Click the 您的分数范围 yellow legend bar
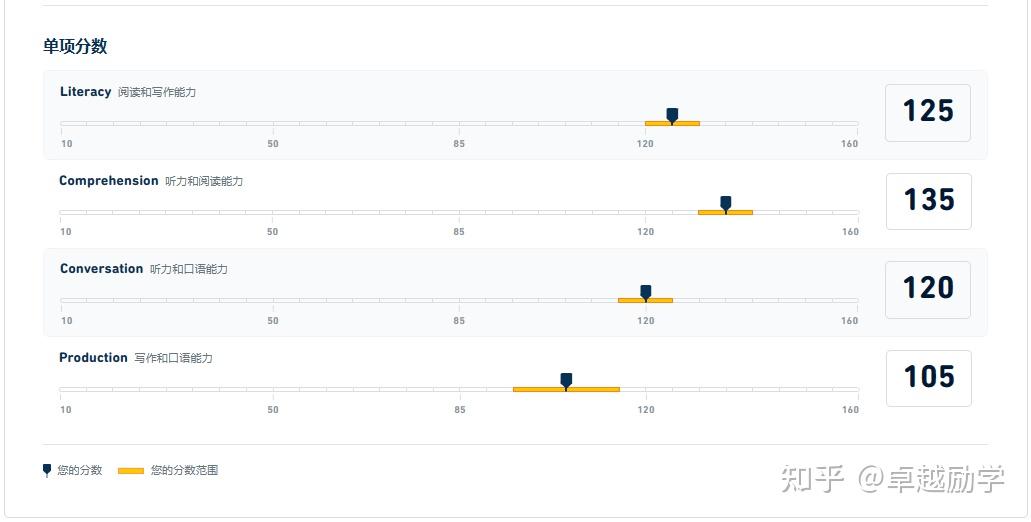Image resolution: width=1031 pixels, height=522 pixels. [131, 471]
